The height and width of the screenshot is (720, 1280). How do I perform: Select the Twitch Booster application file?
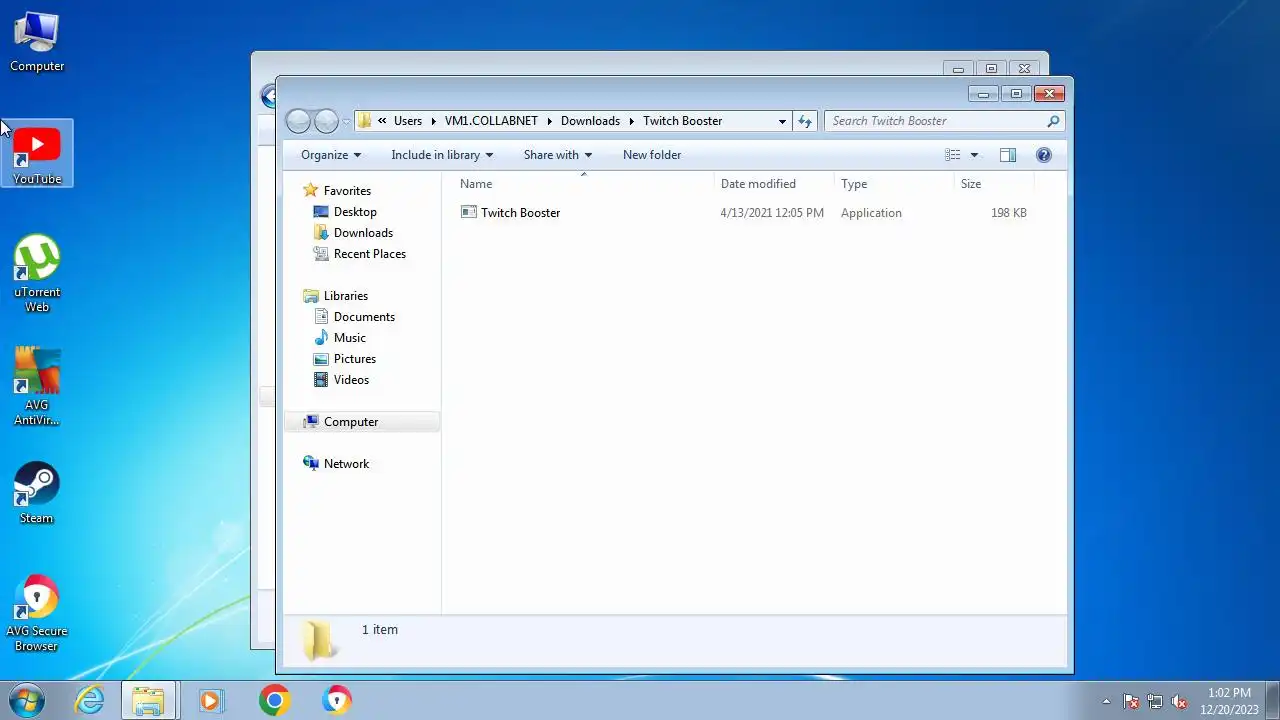point(520,213)
